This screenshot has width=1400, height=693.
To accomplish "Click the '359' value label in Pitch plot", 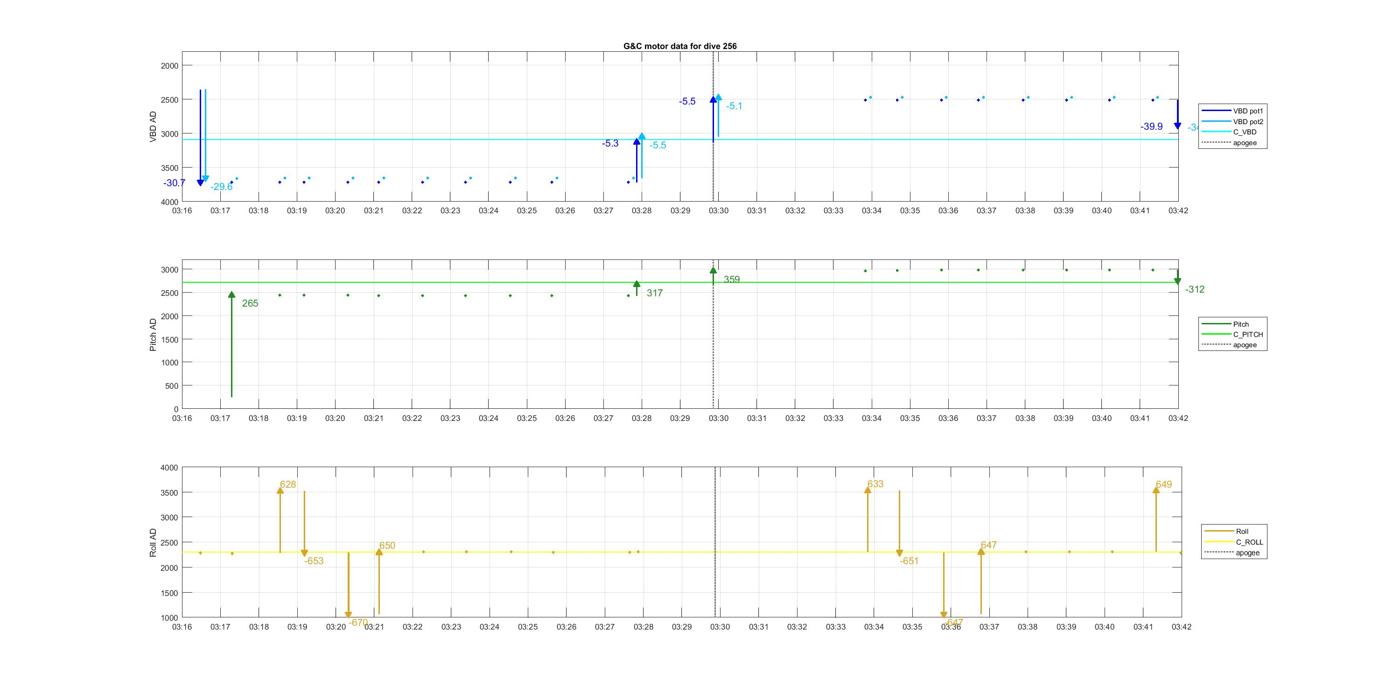I will tap(732, 280).
